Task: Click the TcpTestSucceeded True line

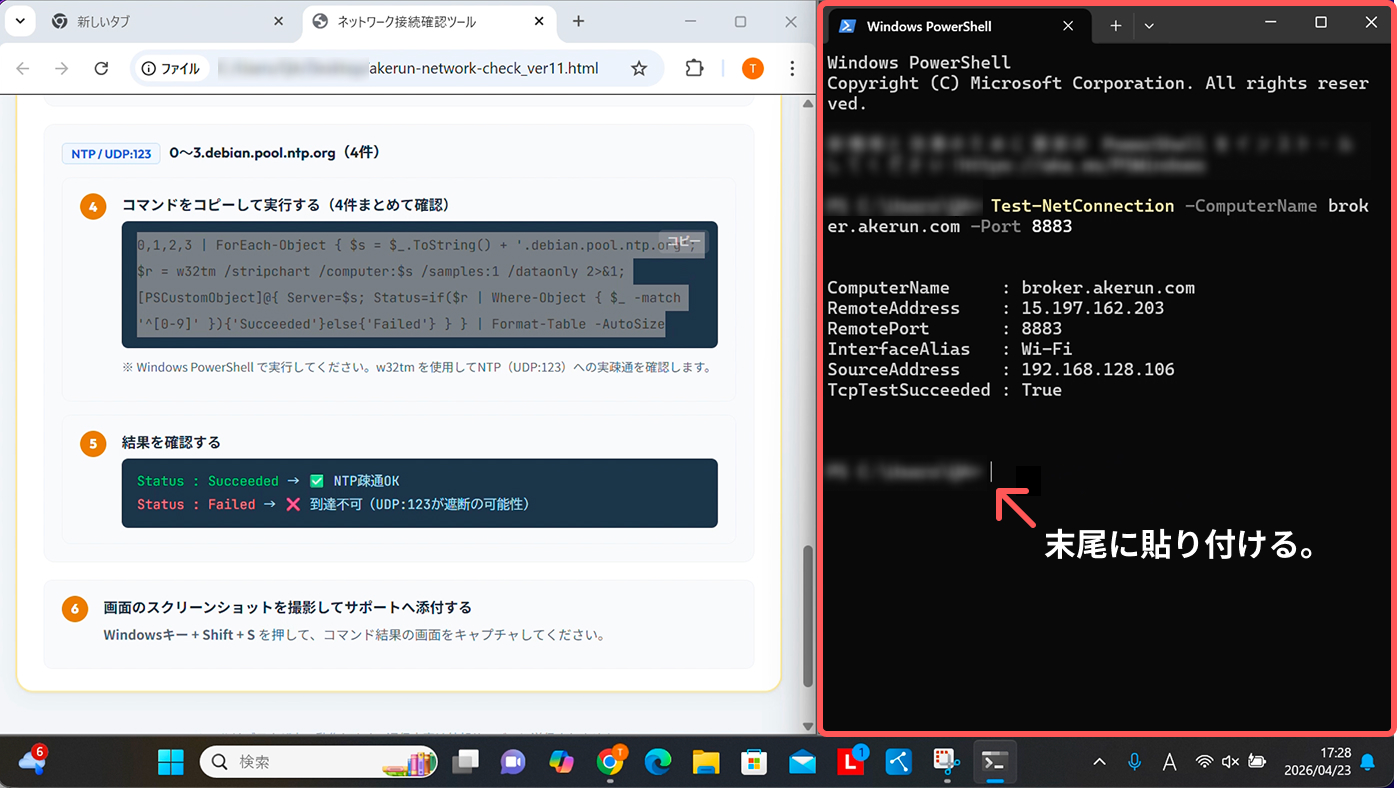Action: pyautogui.click(x=944, y=390)
